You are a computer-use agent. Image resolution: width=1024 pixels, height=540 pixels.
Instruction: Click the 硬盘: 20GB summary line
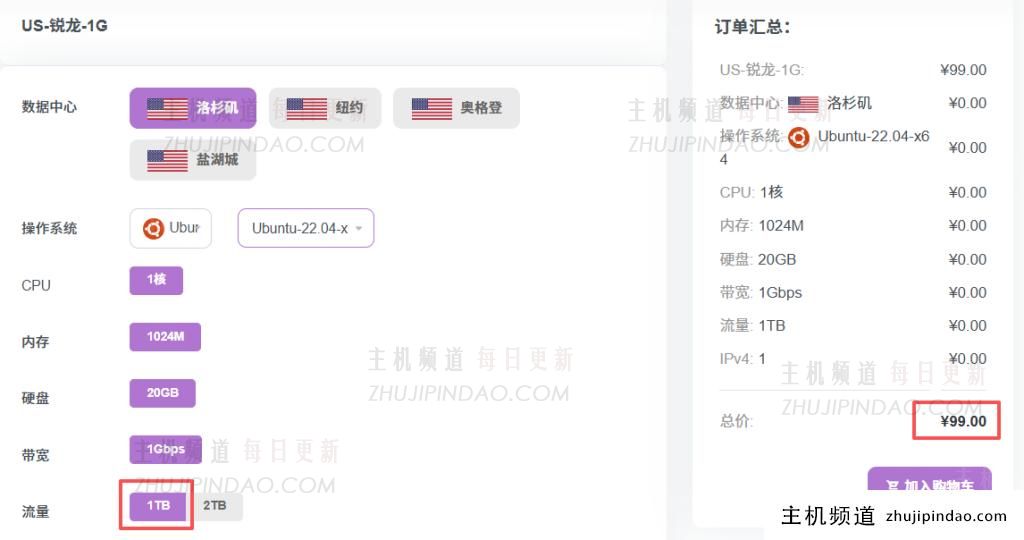[758, 259]
